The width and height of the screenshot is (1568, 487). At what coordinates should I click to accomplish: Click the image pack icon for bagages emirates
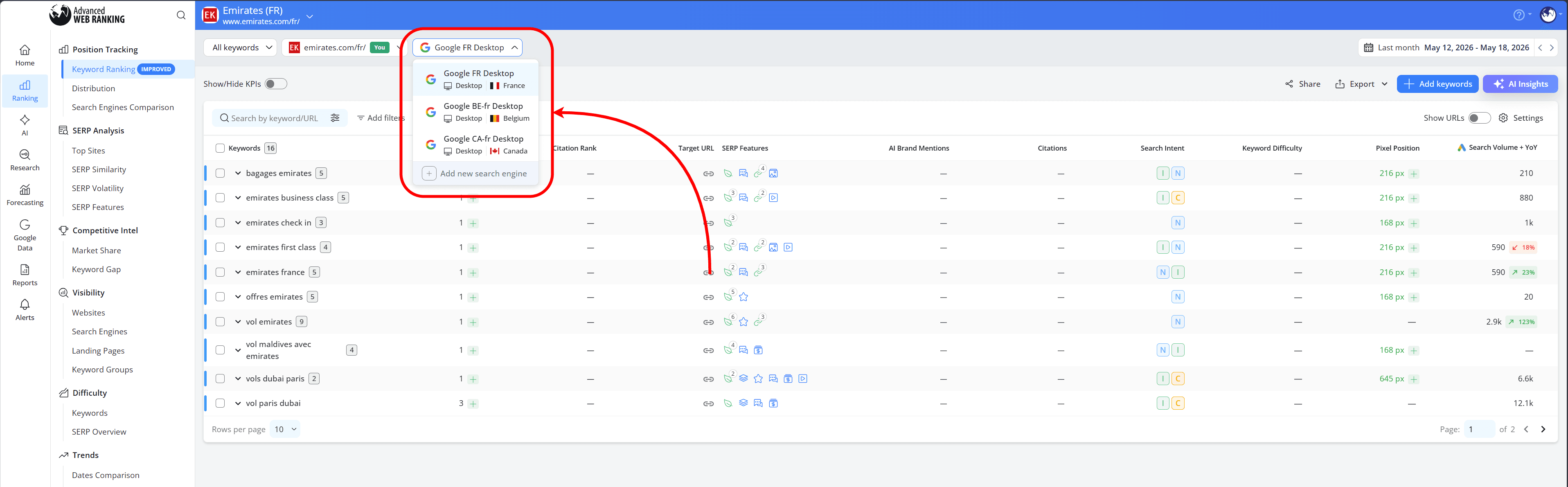point(773,174)
